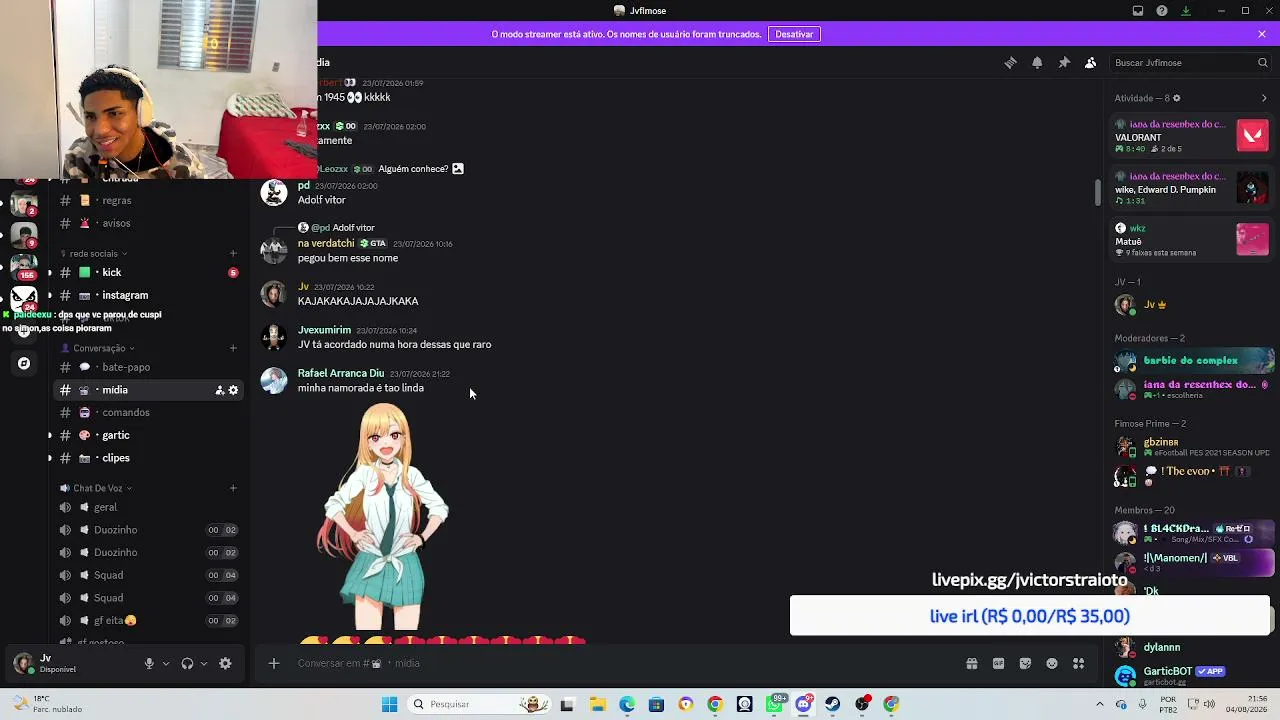The height and width of the screenshot is (720, 1280).
Task: Show pinned messages with the pin icon
Action: (x=1064, y=62)
